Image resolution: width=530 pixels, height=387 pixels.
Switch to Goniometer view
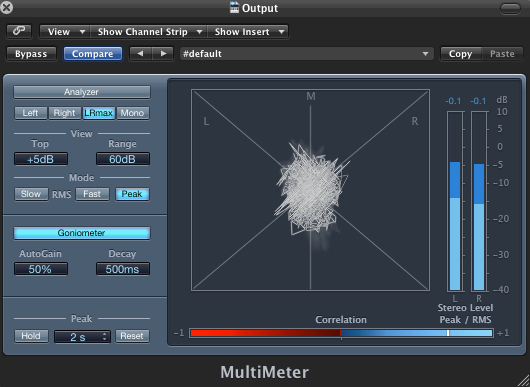[x=81, y=233]
